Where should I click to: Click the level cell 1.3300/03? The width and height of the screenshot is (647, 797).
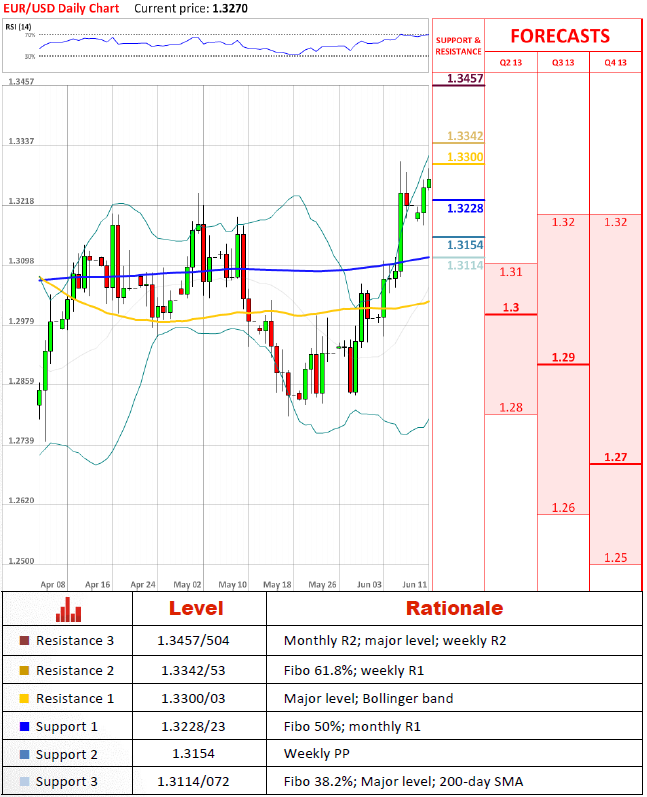(x=193, y=698)
